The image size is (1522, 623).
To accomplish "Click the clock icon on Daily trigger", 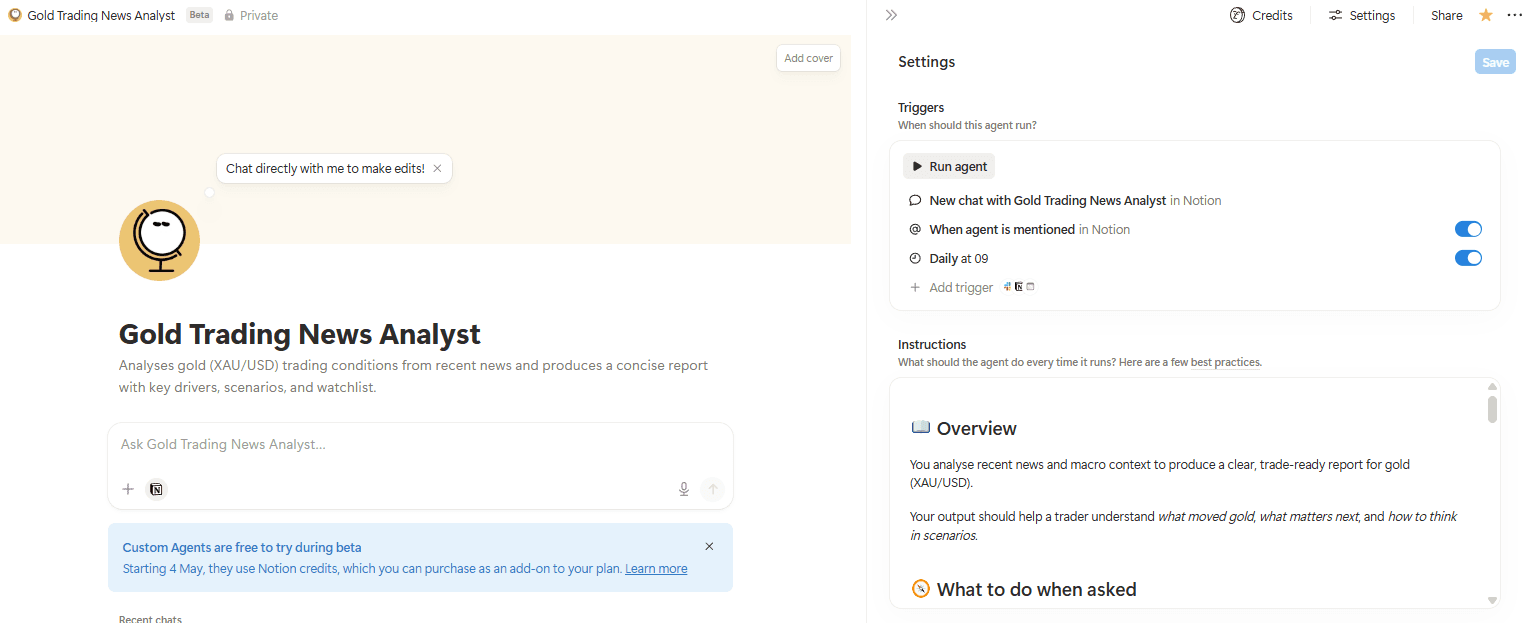I will tap(915, 258).
